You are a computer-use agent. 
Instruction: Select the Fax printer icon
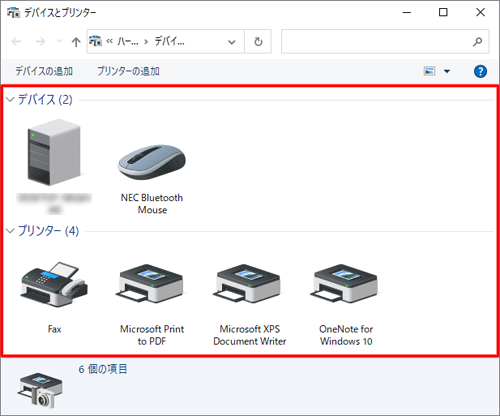54,285
